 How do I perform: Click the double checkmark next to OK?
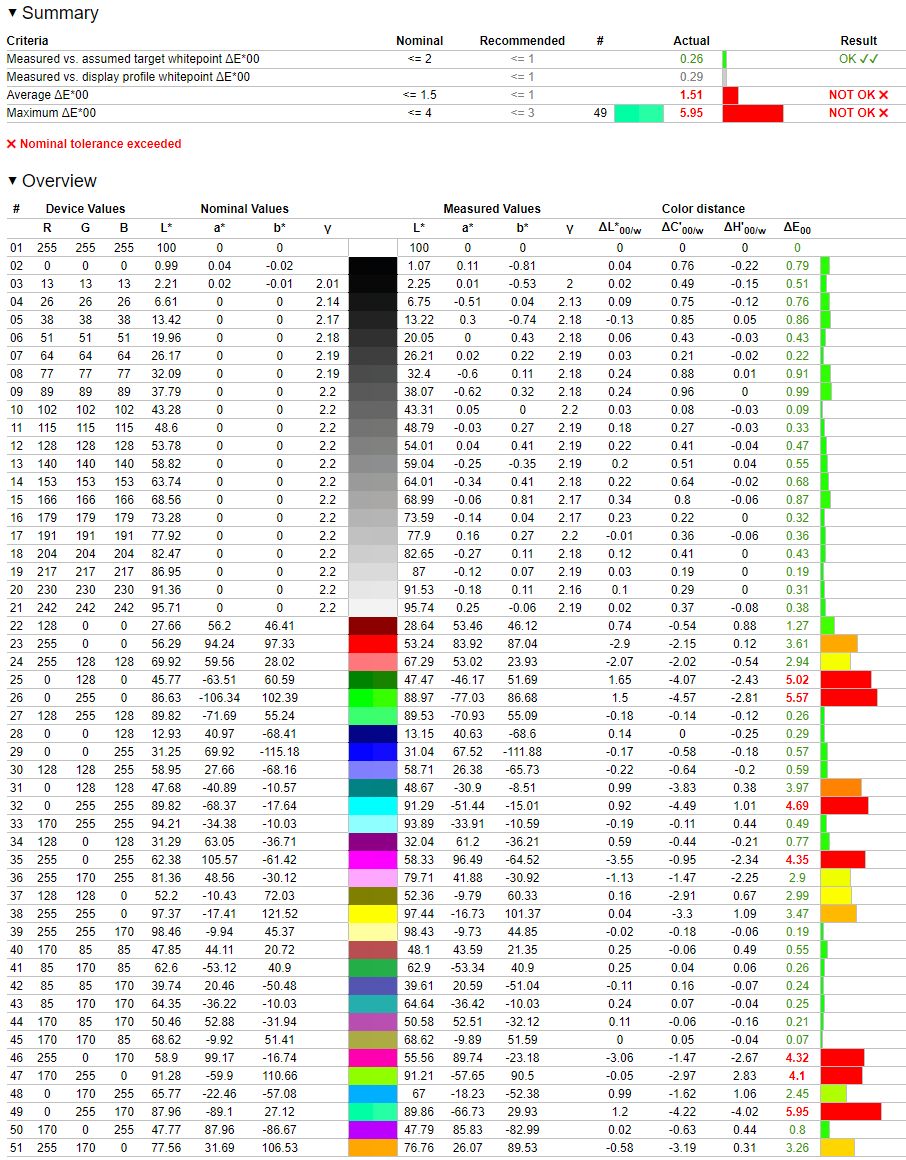pos(869,58)
